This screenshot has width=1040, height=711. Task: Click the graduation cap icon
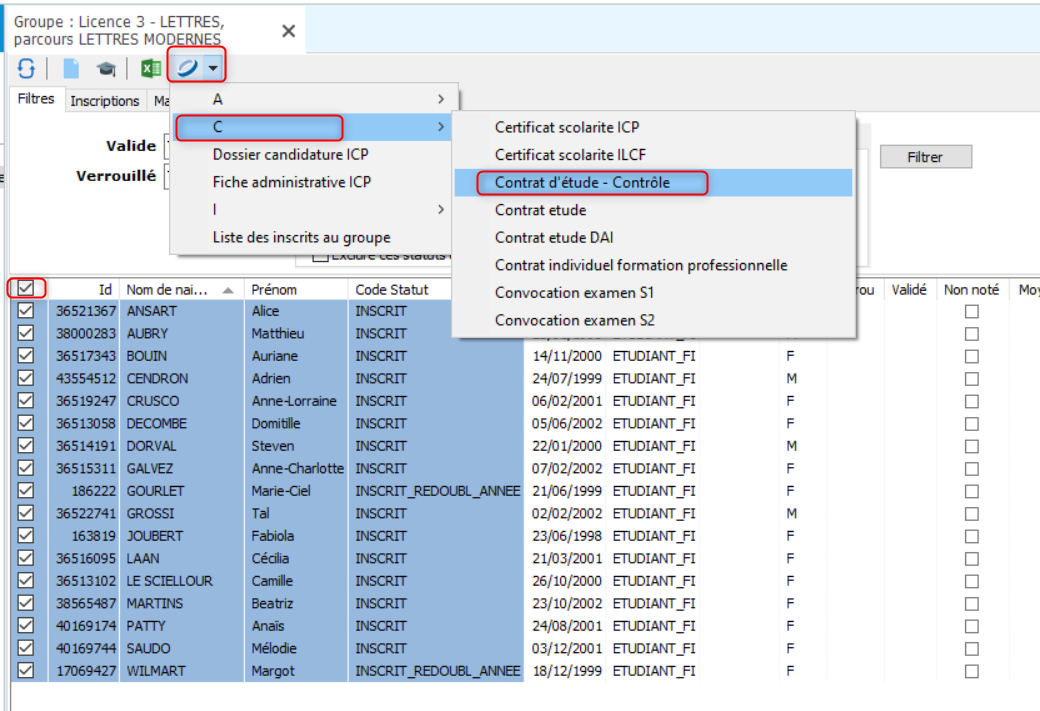coord(105,68)
